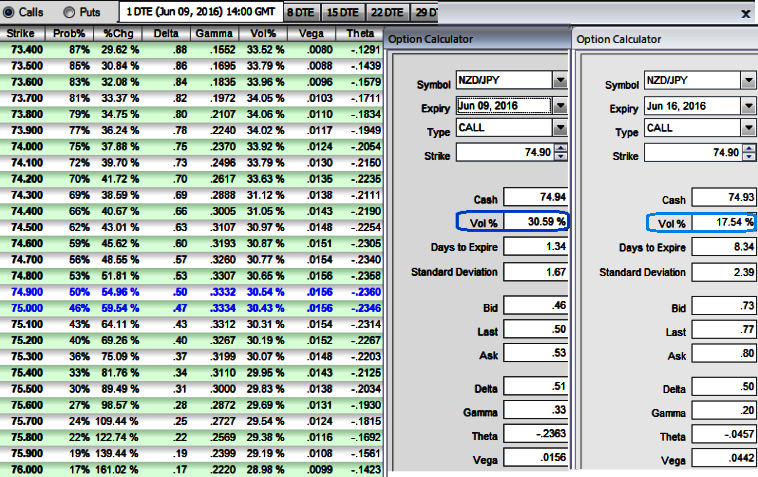Screen dimensions: 758x477
Task: Increase strike with up arrow, Jun 09 calculator
Action: pos(560,149)
